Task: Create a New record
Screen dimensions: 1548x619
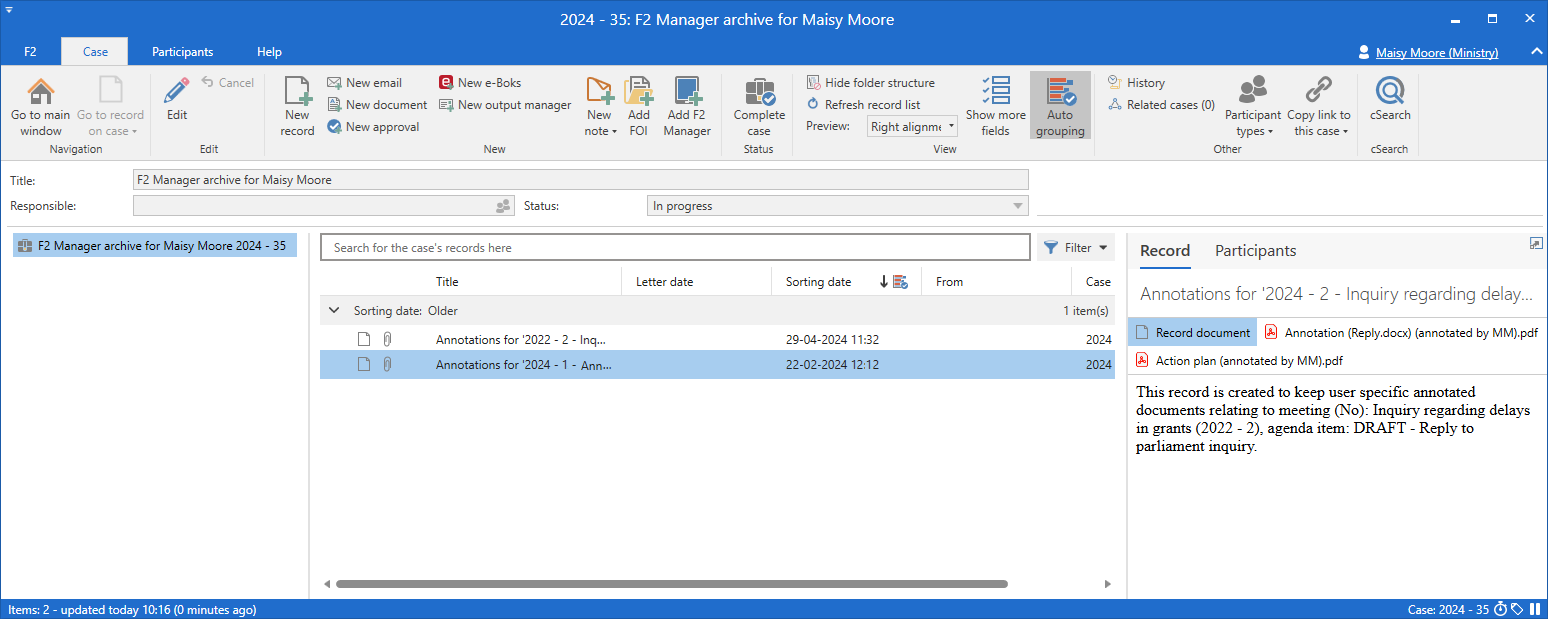Action: (297, 105)
